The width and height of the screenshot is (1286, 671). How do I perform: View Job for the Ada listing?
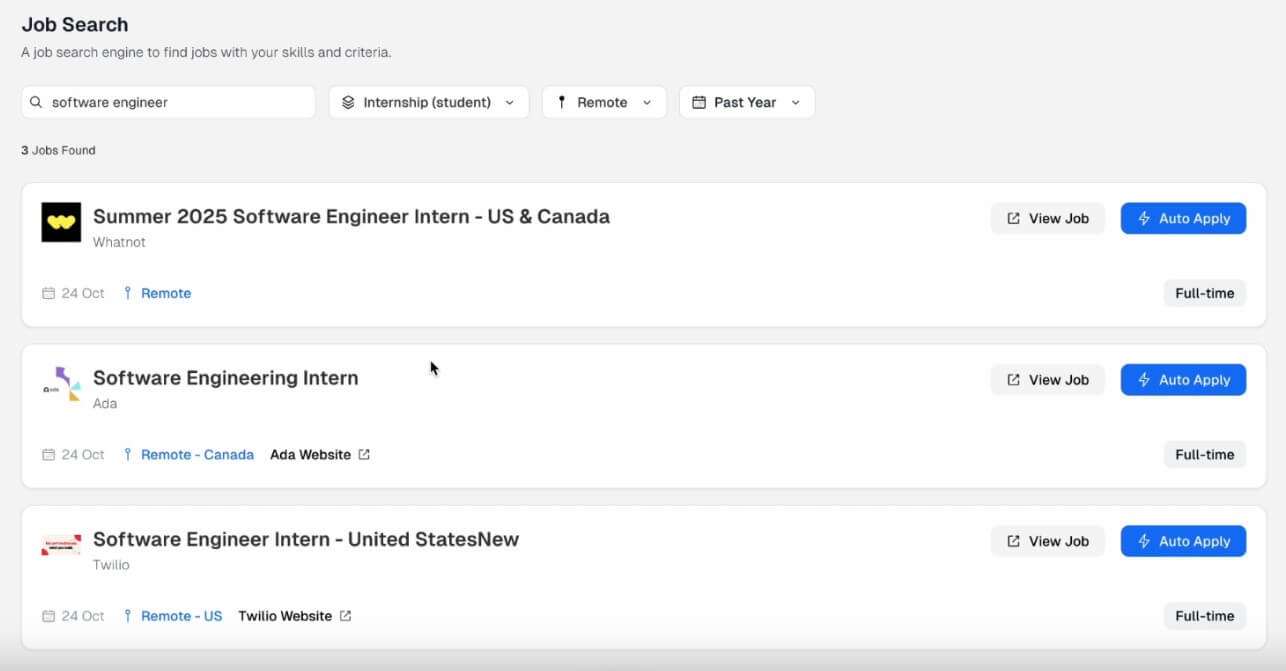[x=1048, y=380]
